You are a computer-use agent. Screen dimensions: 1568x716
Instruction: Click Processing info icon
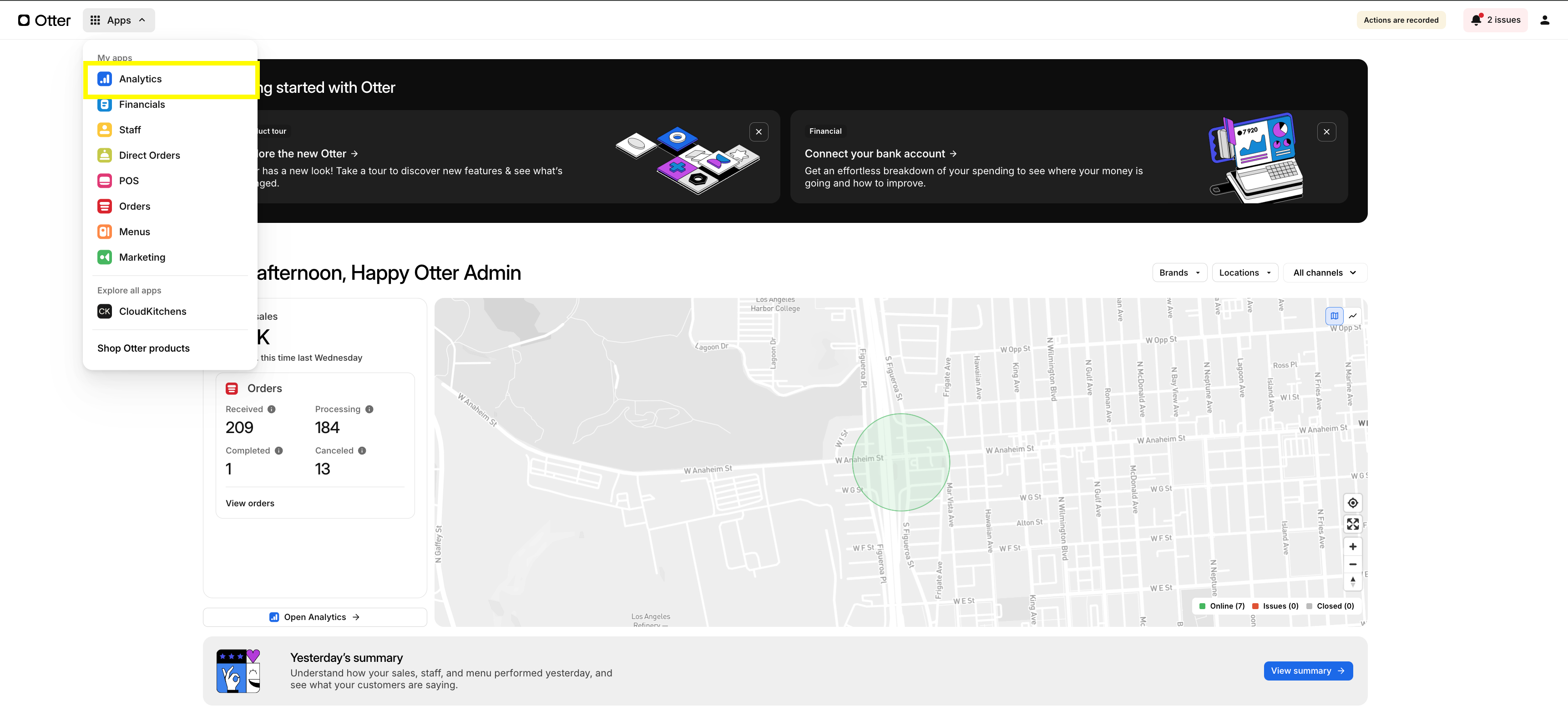click(x=369, y=409)
